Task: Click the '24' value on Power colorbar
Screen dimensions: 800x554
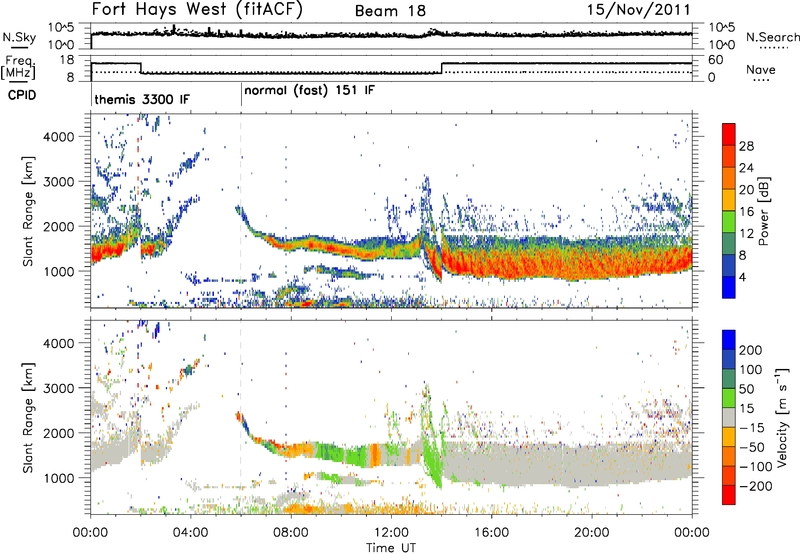Action: [746, 168]
